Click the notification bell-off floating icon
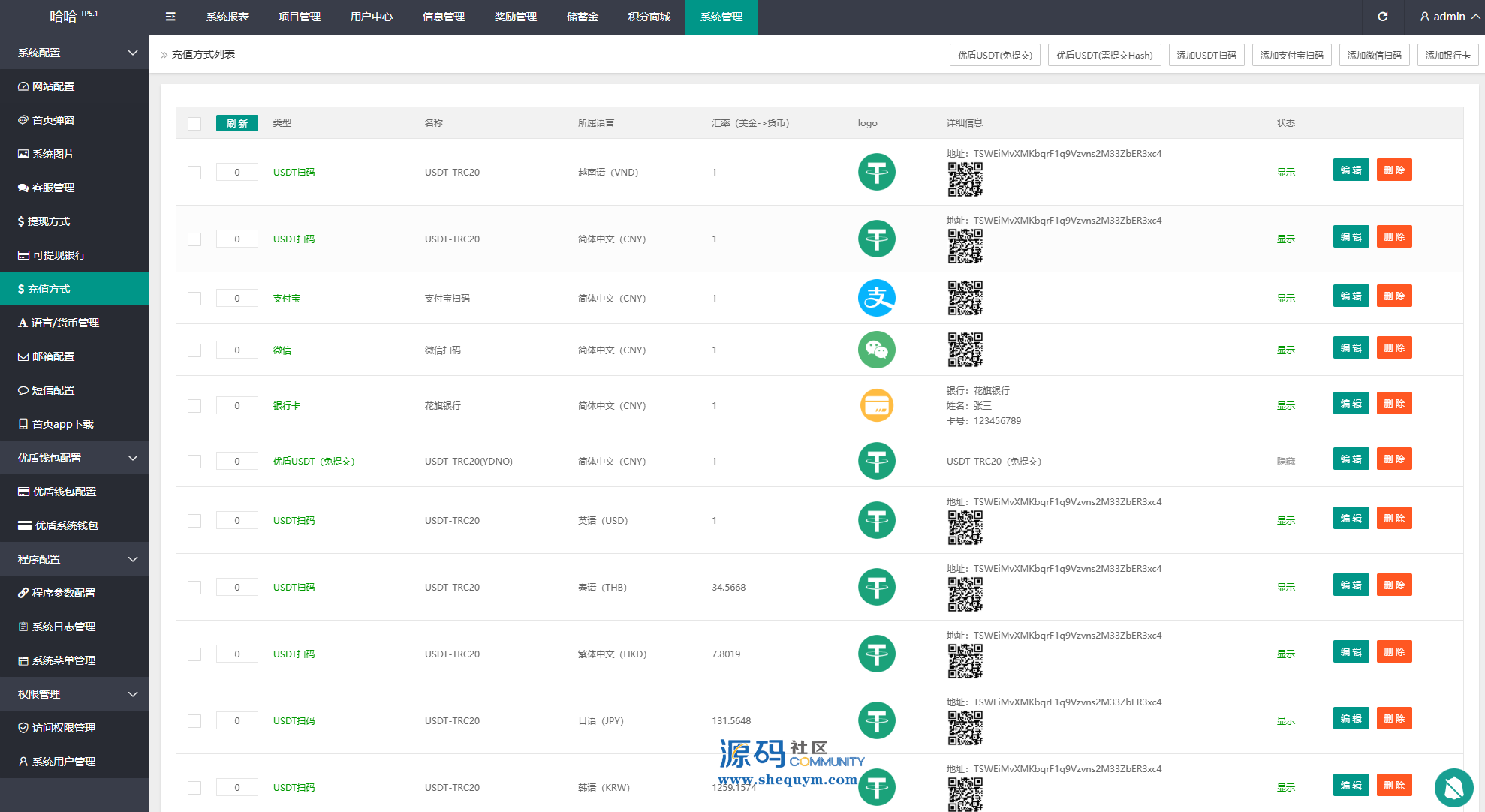The height and width of the screenshot is (812, 1485). (1453, 787)
